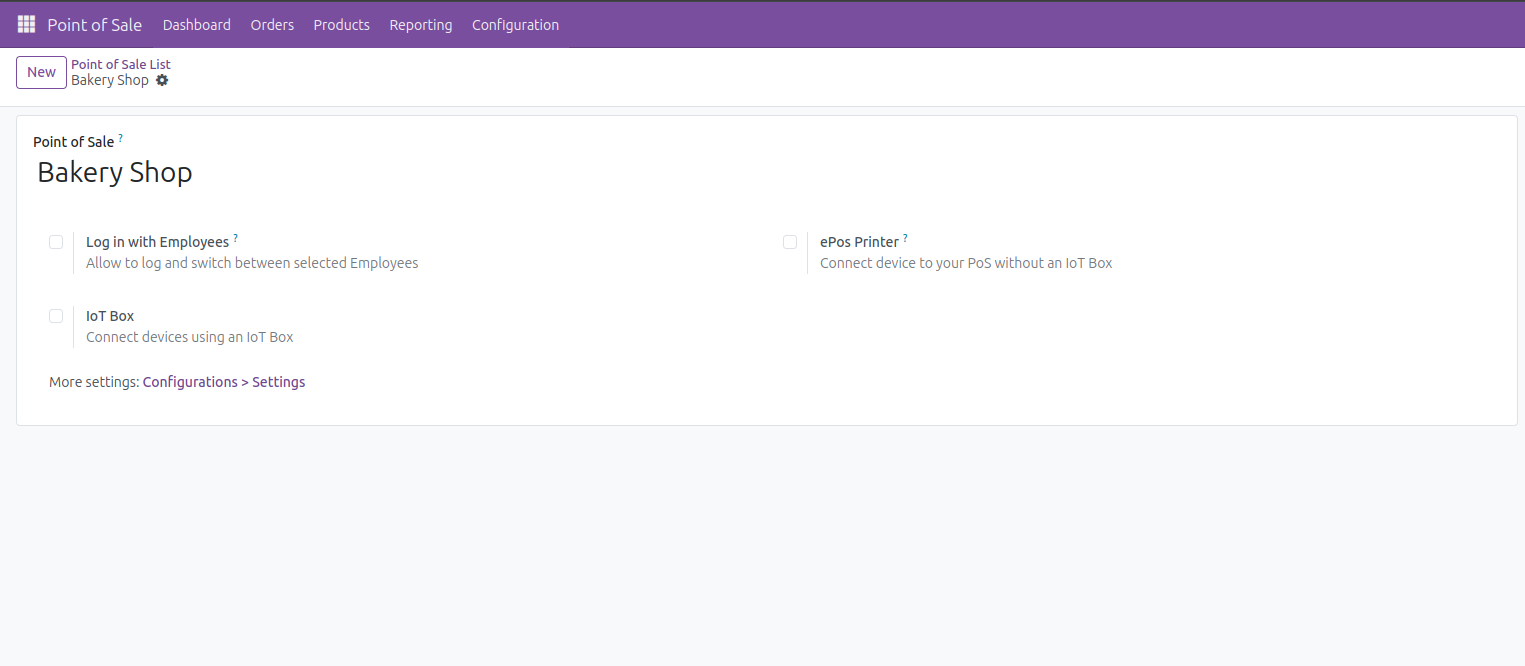
Task: Enable the ePos Printer checkbox
Action: 790,242
